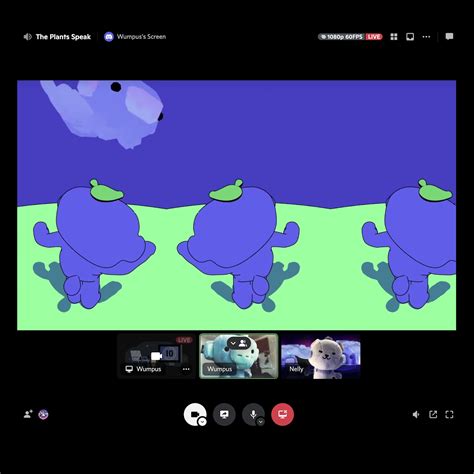This screenshot has height=474, width=474.
Task: Toggle the microphone mute button
Action: 253,414
